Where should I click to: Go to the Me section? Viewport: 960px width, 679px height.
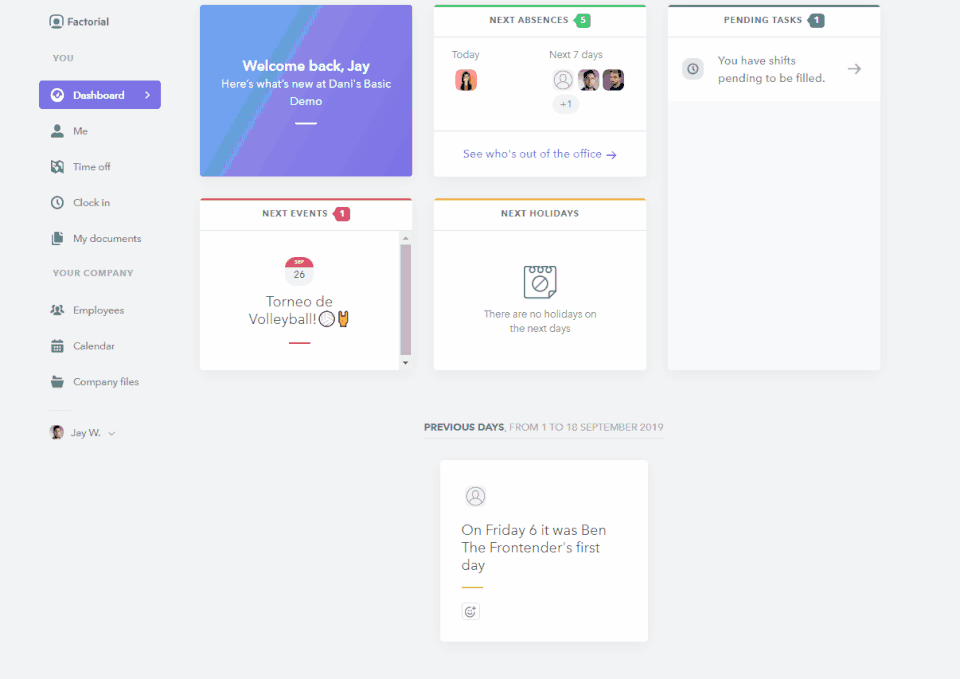(x=80, y=131)
